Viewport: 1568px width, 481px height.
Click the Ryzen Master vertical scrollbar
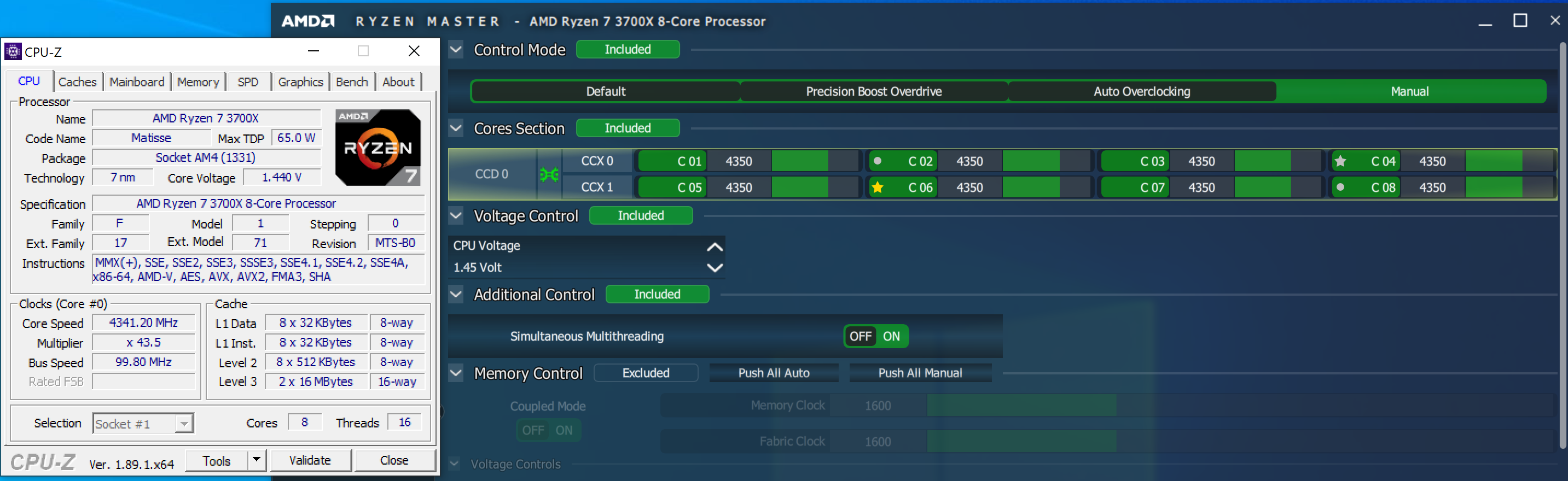1563,247
